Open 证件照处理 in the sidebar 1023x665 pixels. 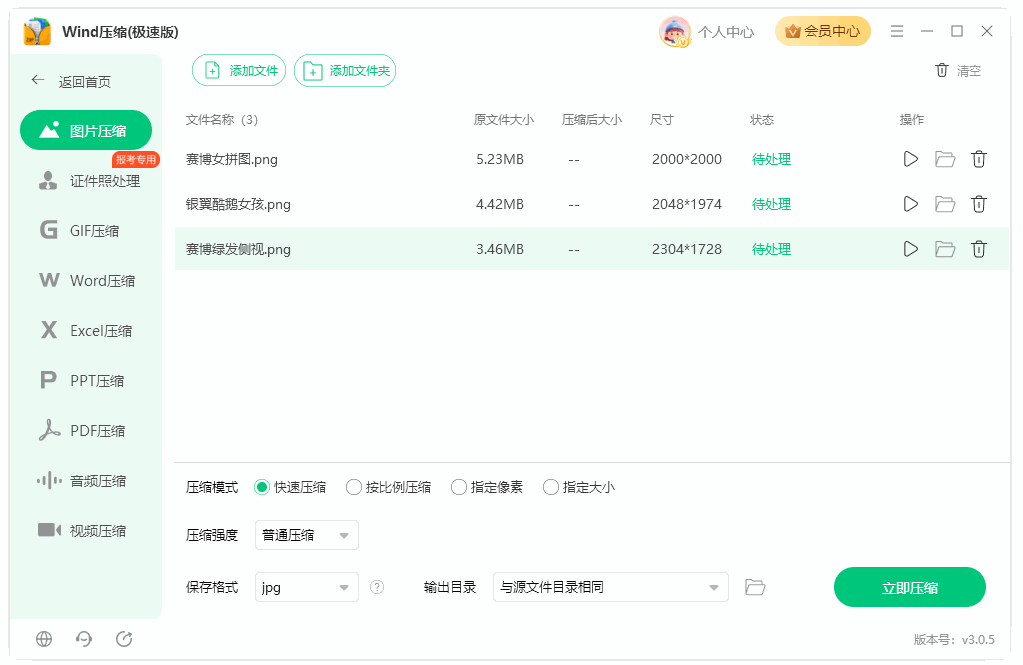click(x=89, y=181)
